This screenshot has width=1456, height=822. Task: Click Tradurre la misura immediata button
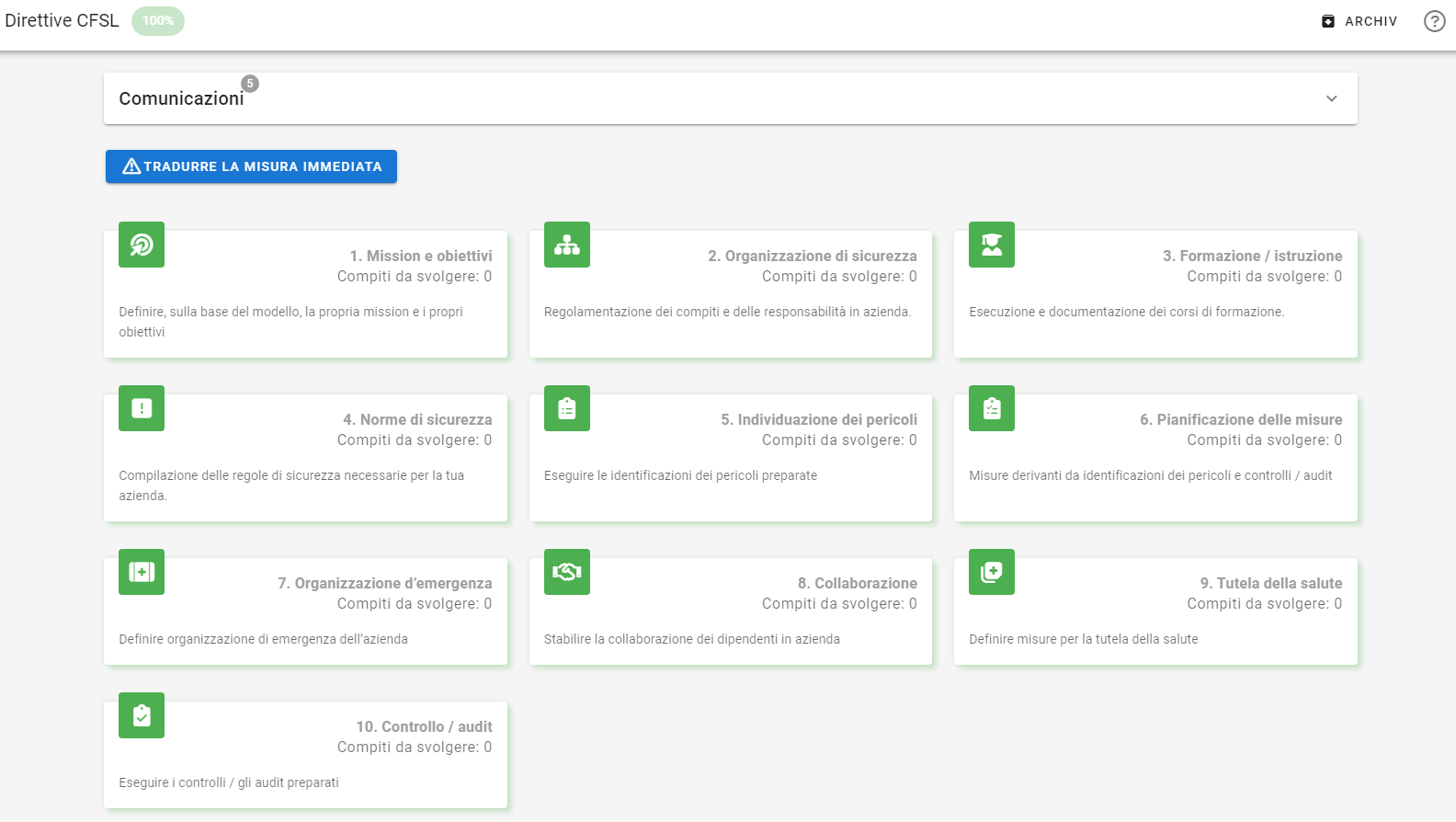coord(251,166)
